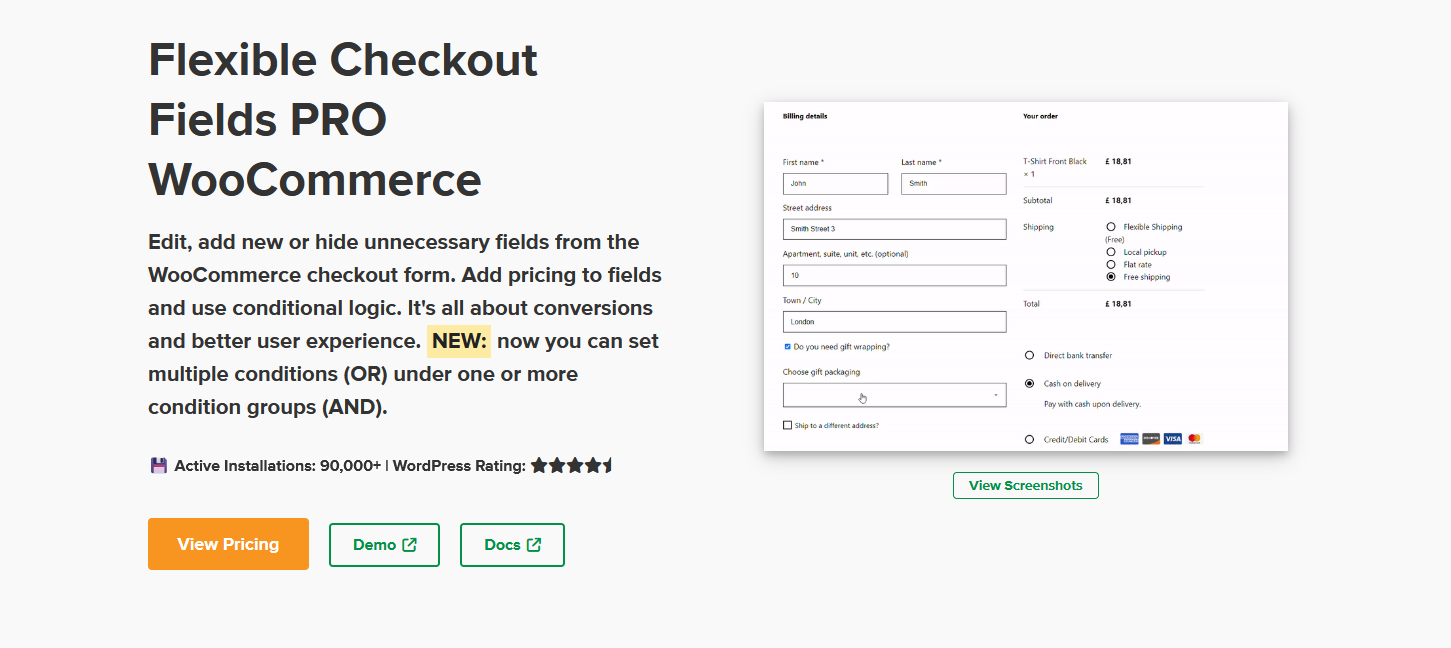Choose the Cash on delivery radio button

1030,383
